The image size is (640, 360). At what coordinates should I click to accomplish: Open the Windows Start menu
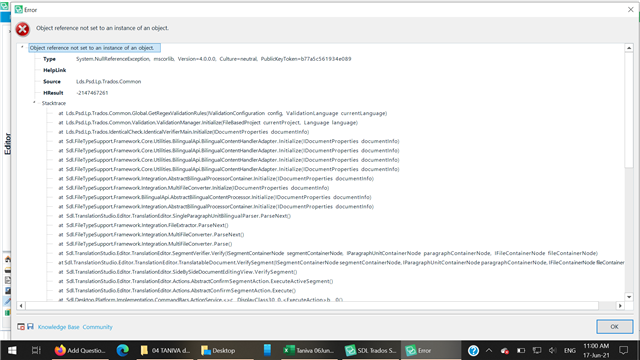(12, 350)
